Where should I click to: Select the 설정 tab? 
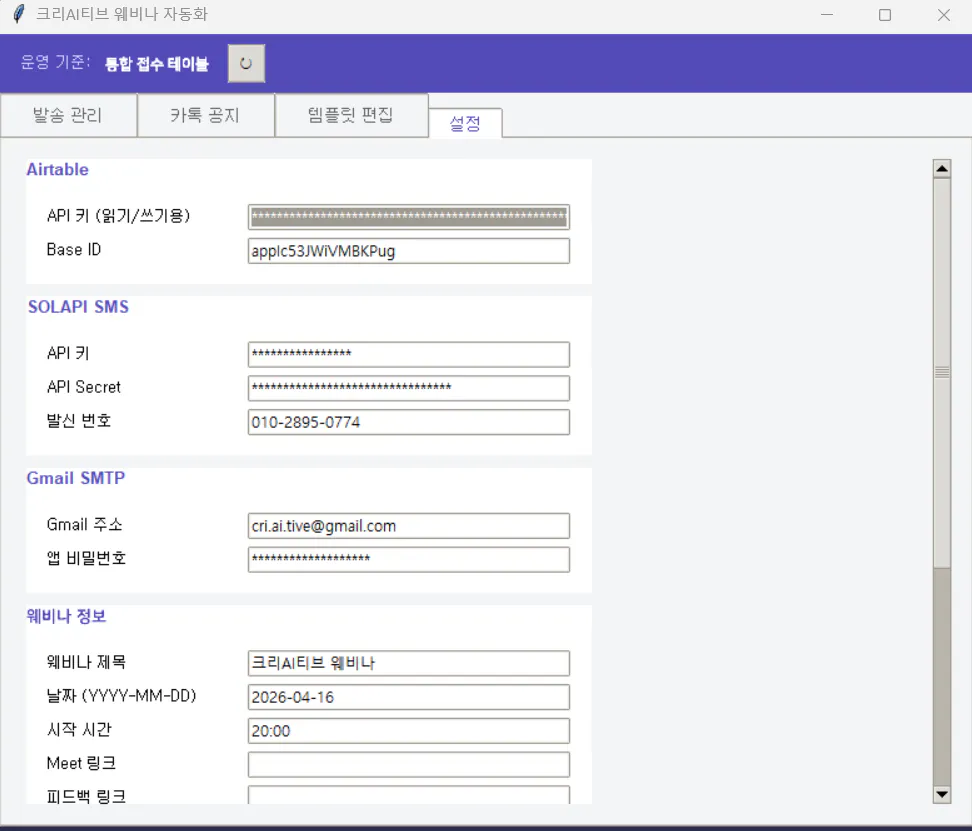pos(465,123)
